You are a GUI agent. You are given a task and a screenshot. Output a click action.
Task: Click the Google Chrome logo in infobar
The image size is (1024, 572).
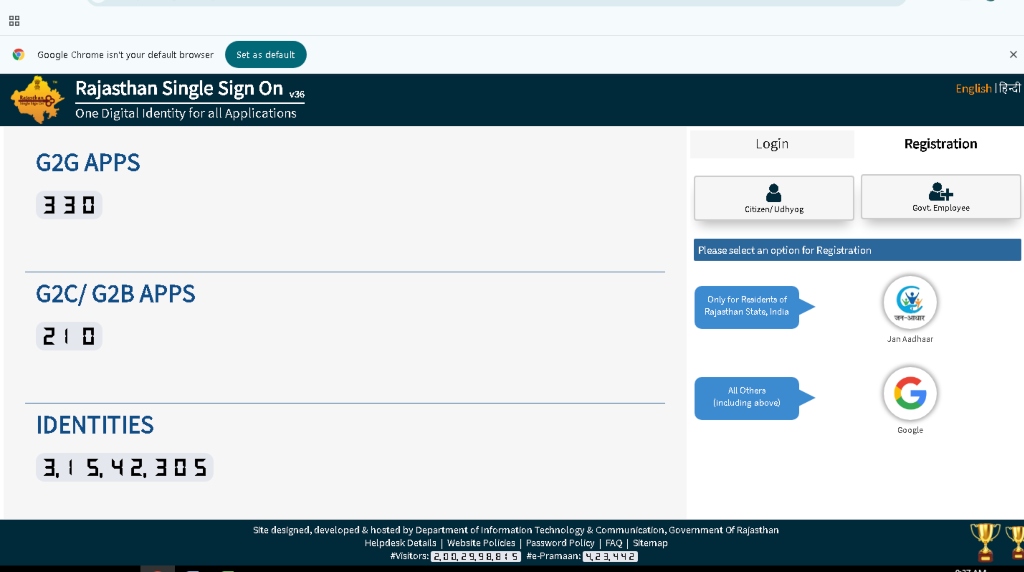click(18, 55)
